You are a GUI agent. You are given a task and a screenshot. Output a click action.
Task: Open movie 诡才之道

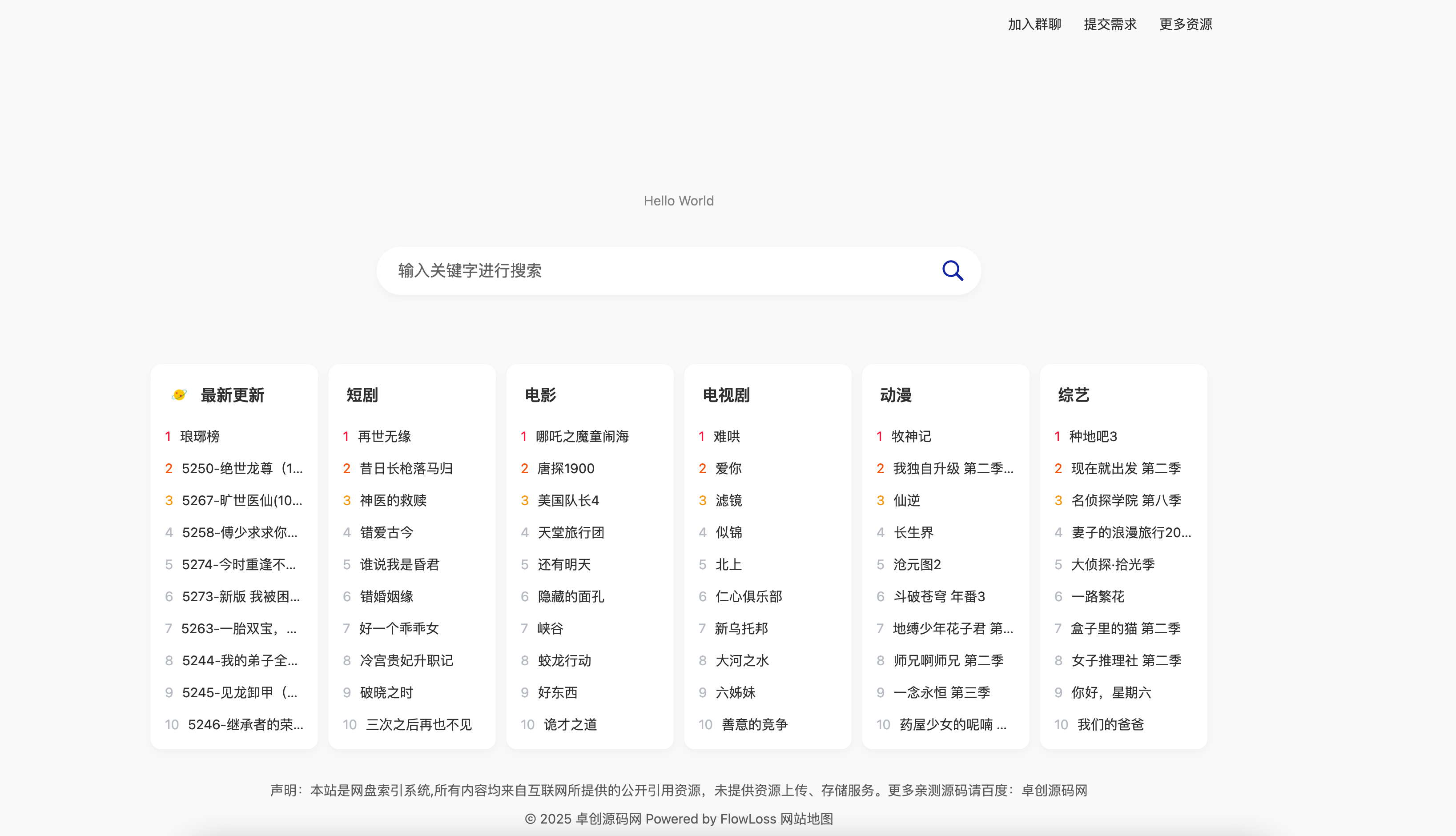pyautogui.click(x=571, y=725)
